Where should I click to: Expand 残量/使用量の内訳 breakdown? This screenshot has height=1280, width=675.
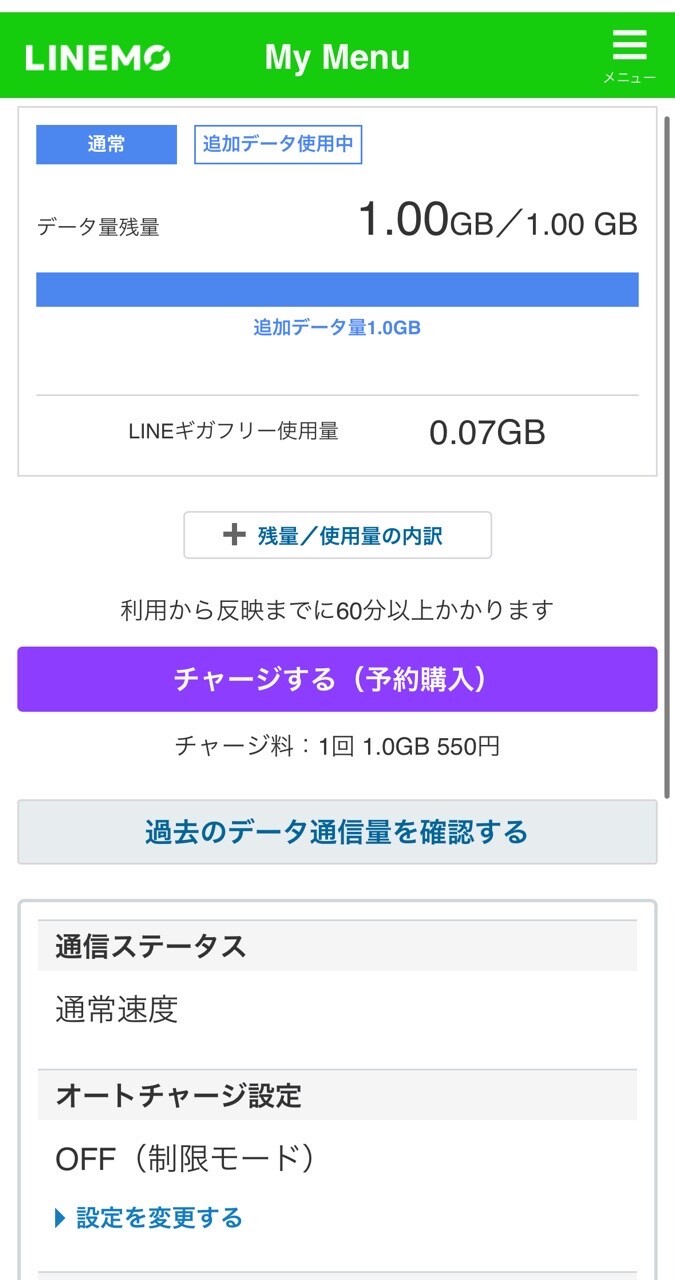pos(337,535)
